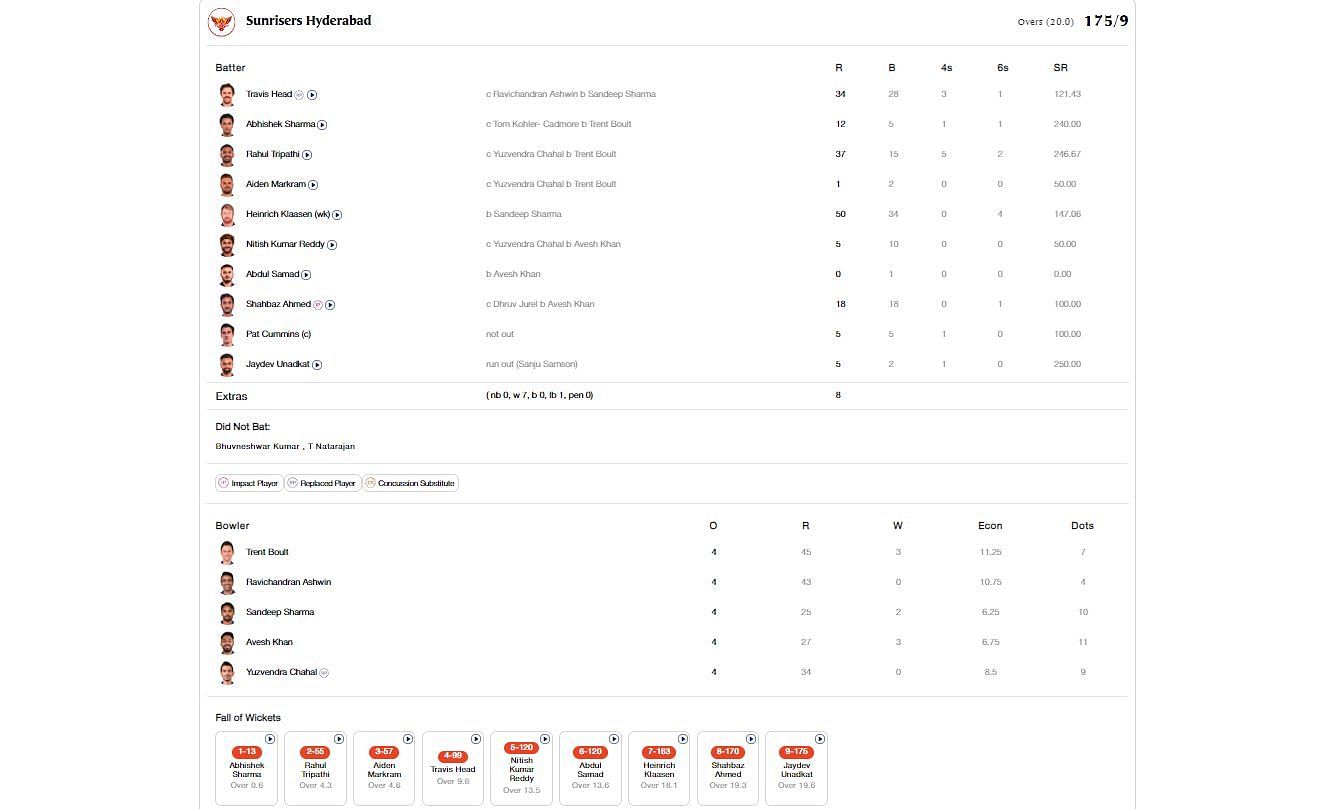Open Pat Cummins (c) name link

(x=278, y=334)
